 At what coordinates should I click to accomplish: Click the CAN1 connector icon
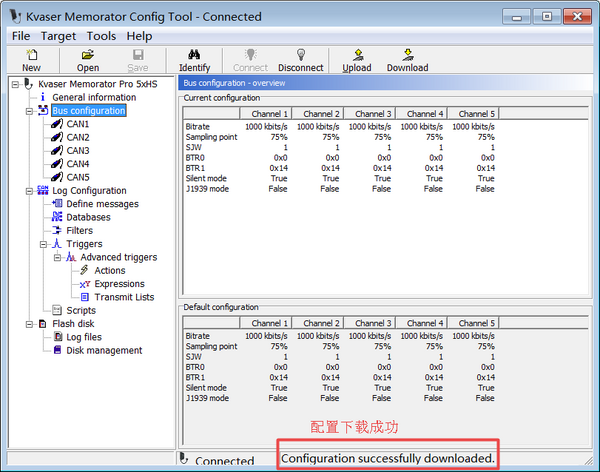[57, 124]
